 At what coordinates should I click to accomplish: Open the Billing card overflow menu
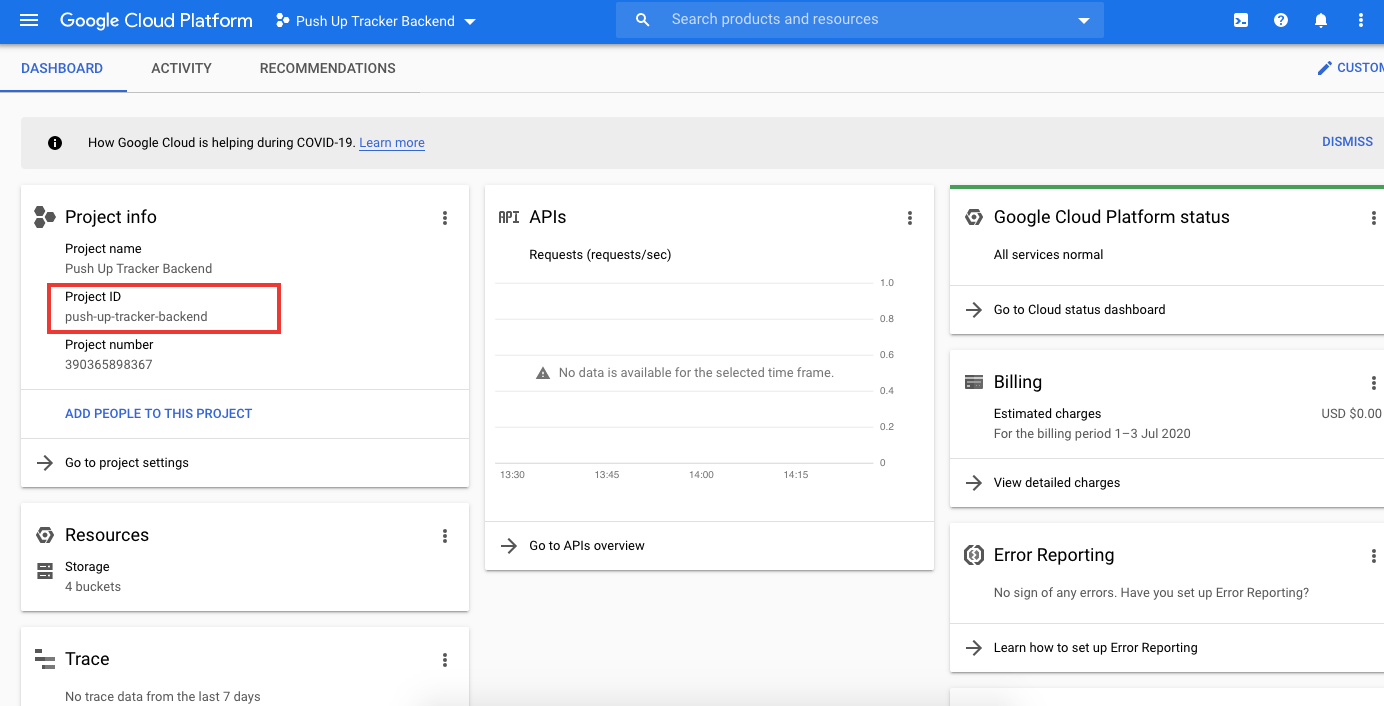click(1374, 382)
